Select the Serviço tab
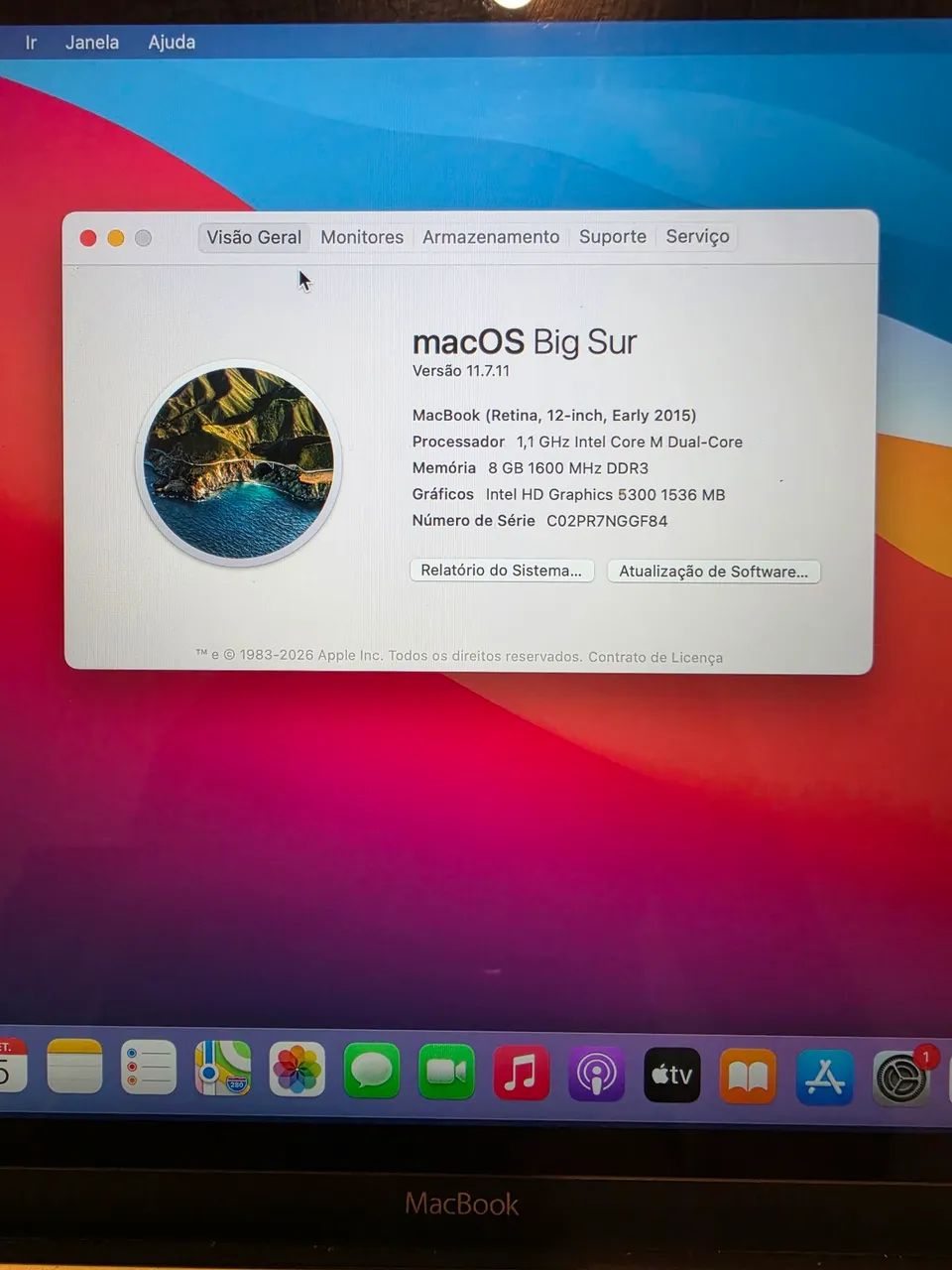 click(x=697, y=236)
